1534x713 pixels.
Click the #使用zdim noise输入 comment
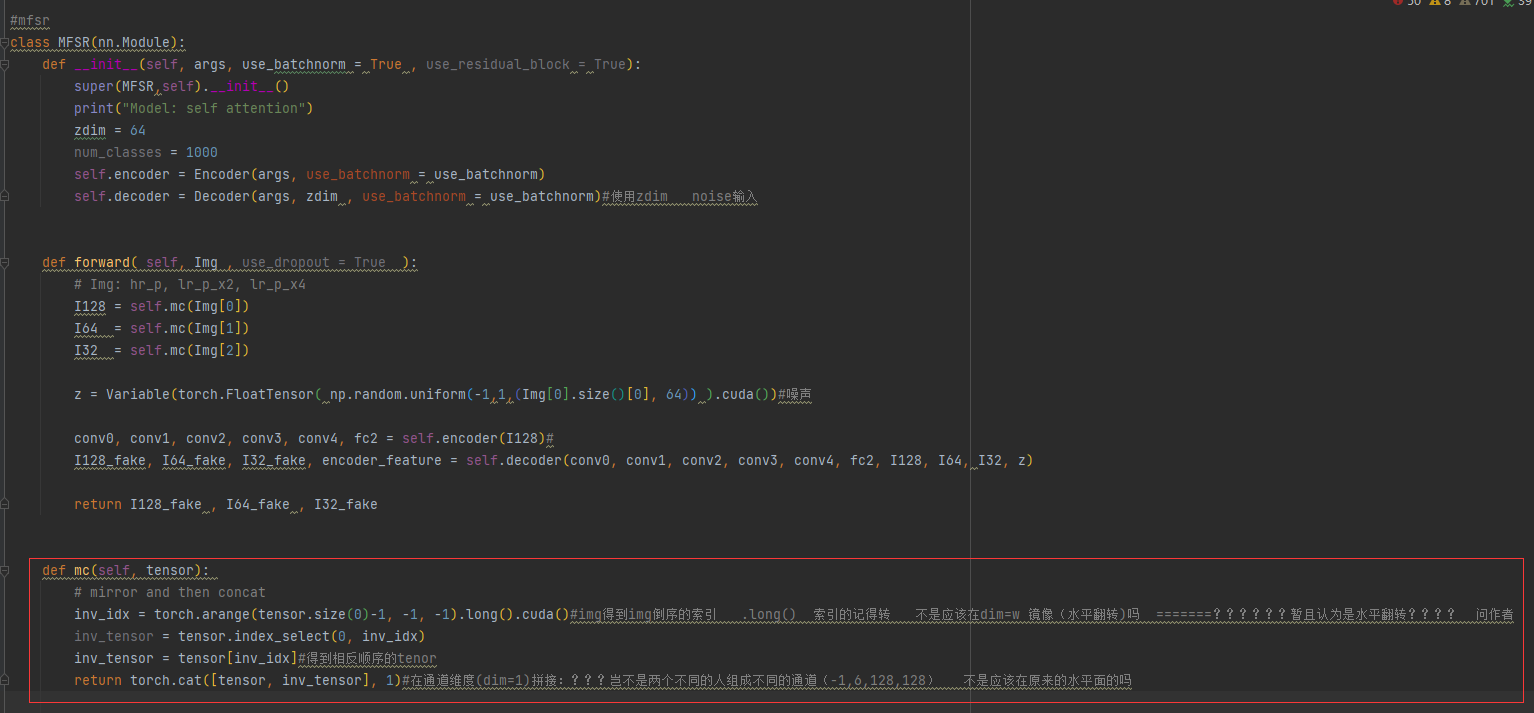680,196
